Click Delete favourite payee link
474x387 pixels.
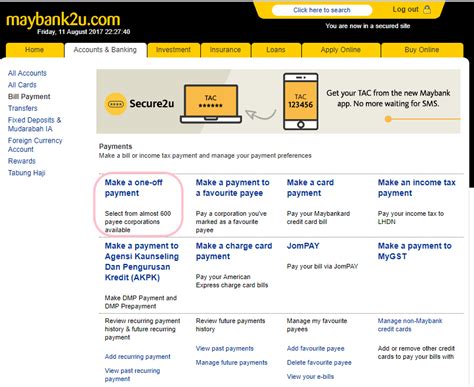click(x=319, y=362)
